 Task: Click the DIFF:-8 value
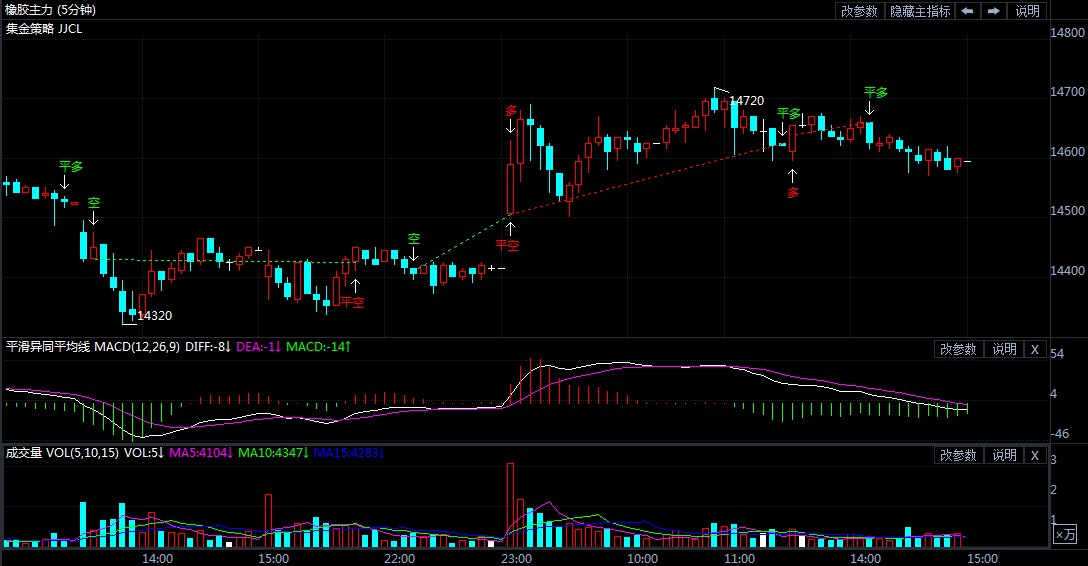point(207,346)
